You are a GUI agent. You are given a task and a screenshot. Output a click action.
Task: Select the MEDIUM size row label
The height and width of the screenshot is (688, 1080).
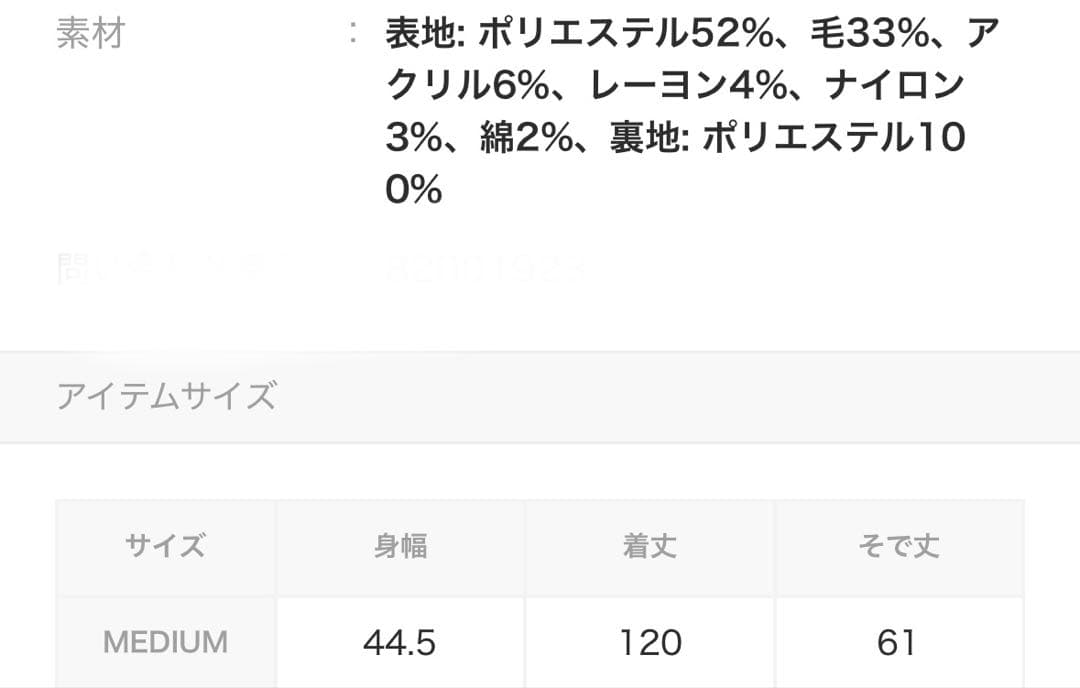165,643
